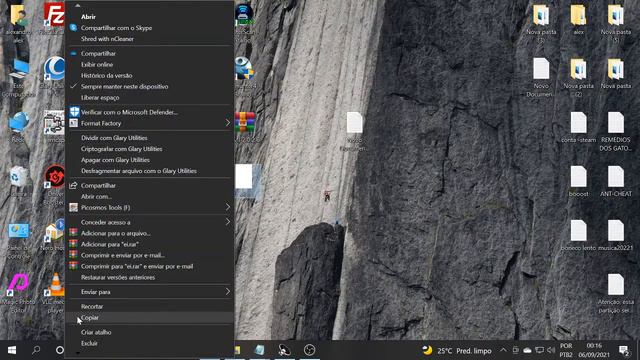Select the 'conta-steam' file icon
The height and width of the screenshot is (360, 640).
578,127
